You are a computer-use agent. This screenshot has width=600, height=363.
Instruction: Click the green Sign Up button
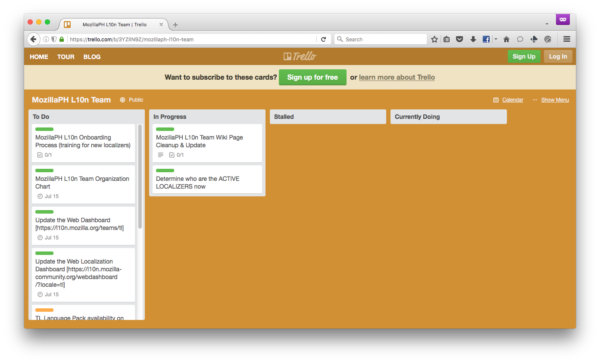(524, 57)
